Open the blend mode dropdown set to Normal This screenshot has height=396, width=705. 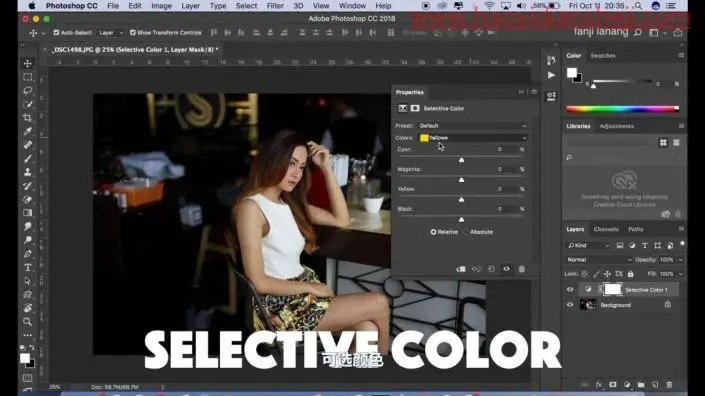(x=598, y=260)
